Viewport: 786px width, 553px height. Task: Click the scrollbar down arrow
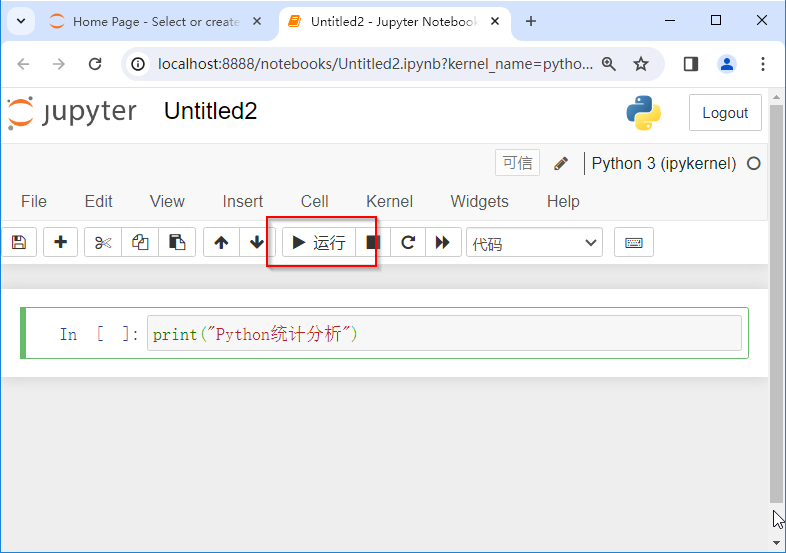click(776, 543)
